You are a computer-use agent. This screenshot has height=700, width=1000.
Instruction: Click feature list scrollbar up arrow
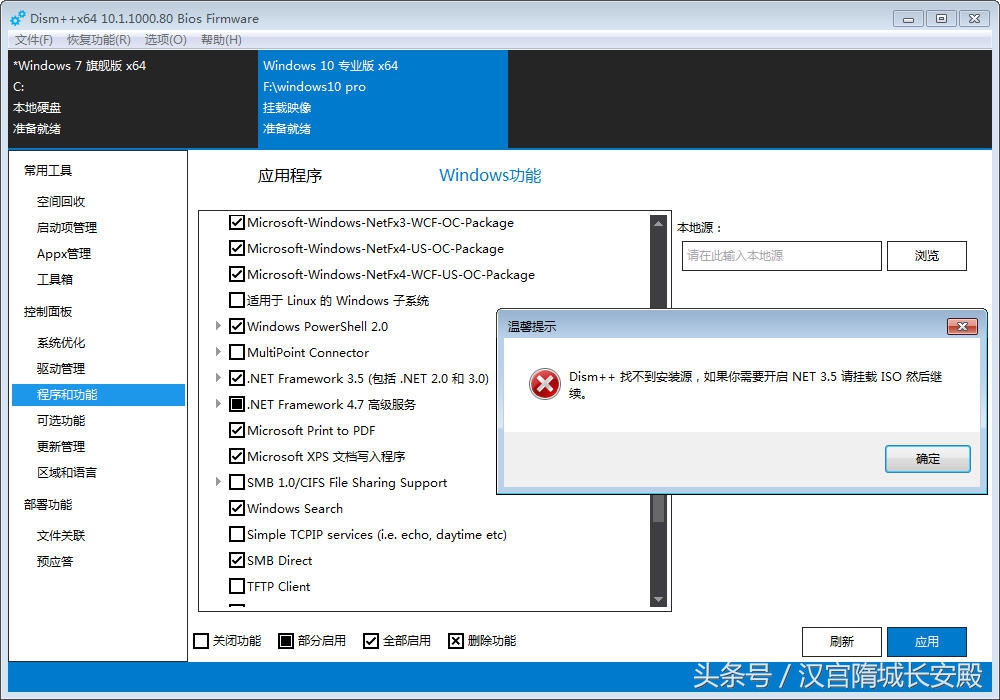(658, 223)
